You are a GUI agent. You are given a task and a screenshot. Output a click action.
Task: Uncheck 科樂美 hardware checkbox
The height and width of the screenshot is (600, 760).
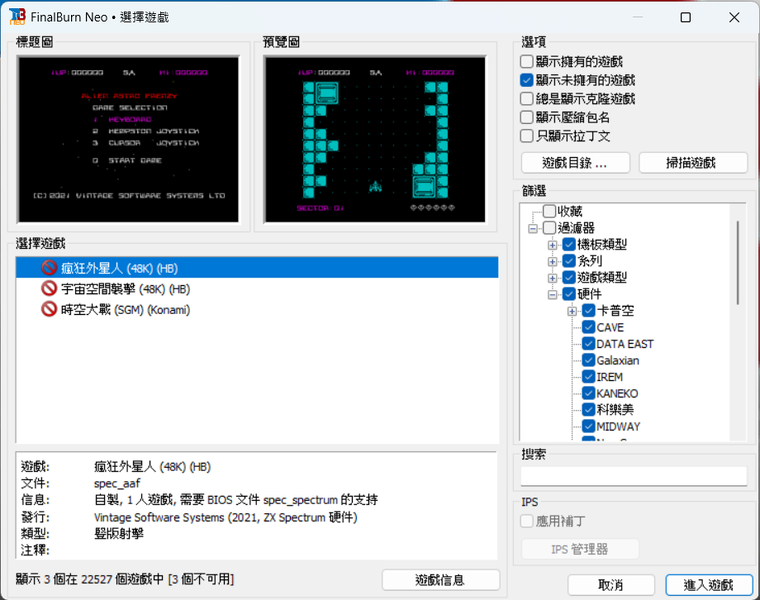(588, 410)
